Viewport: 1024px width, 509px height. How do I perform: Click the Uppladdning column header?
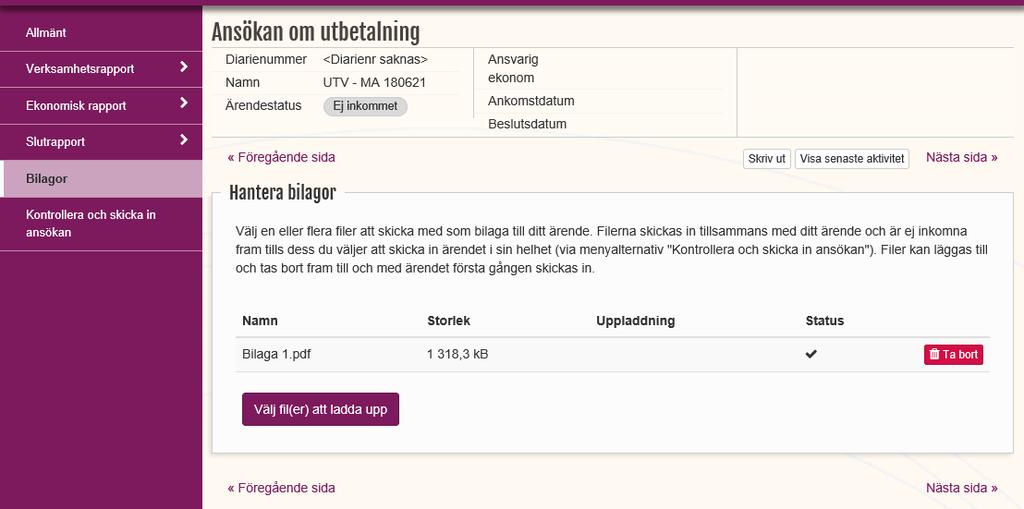pos(635,321)
